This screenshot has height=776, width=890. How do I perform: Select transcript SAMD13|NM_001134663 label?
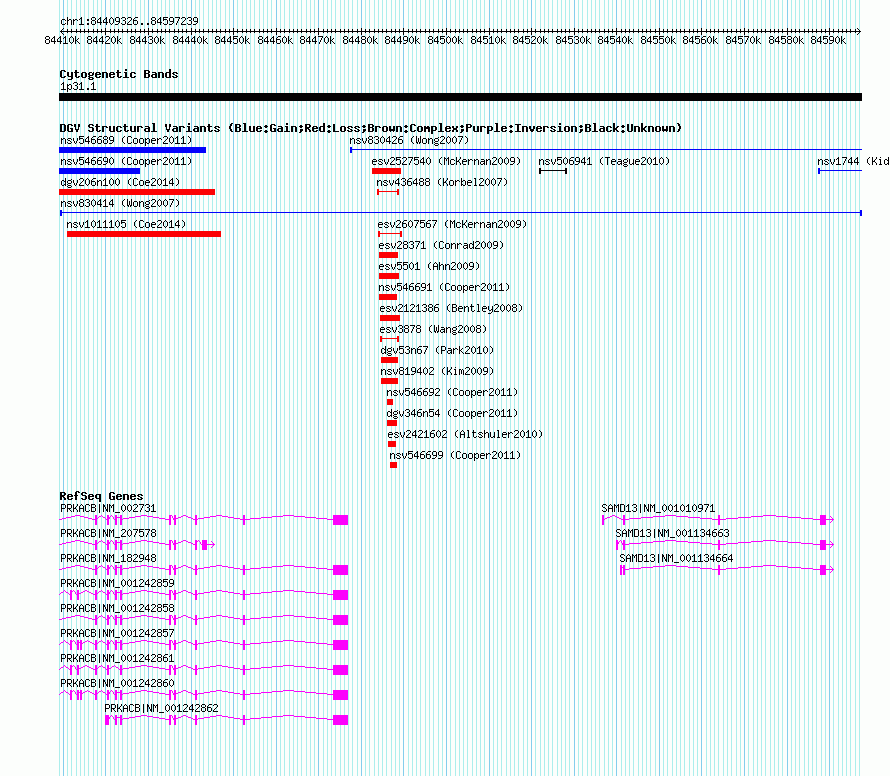673,533
